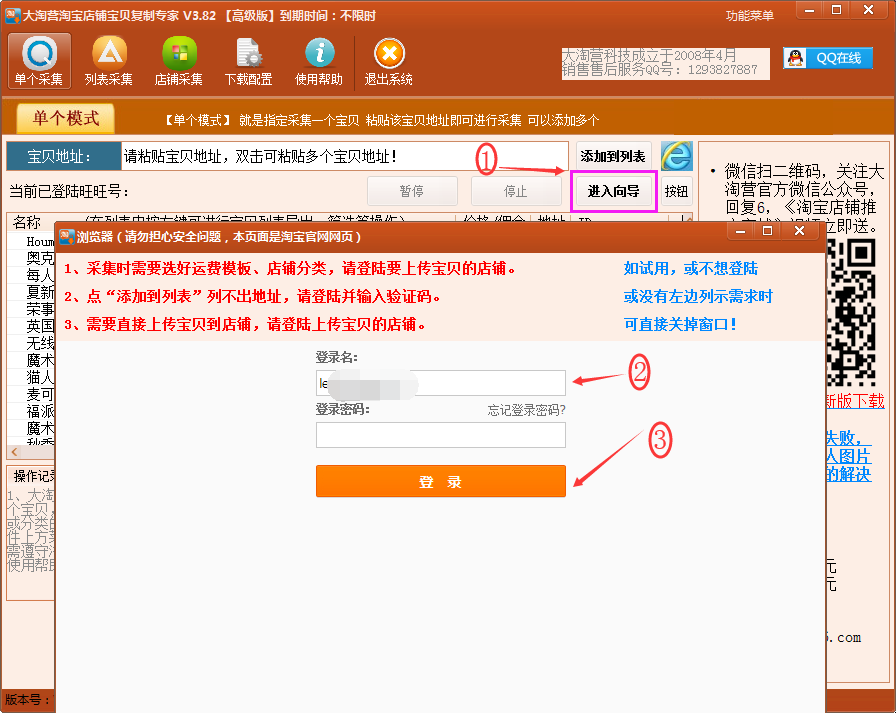Viewport: 896px width, 713px height.
Task: Close the 浏览器 dialog window
Action: click(799, 231)
